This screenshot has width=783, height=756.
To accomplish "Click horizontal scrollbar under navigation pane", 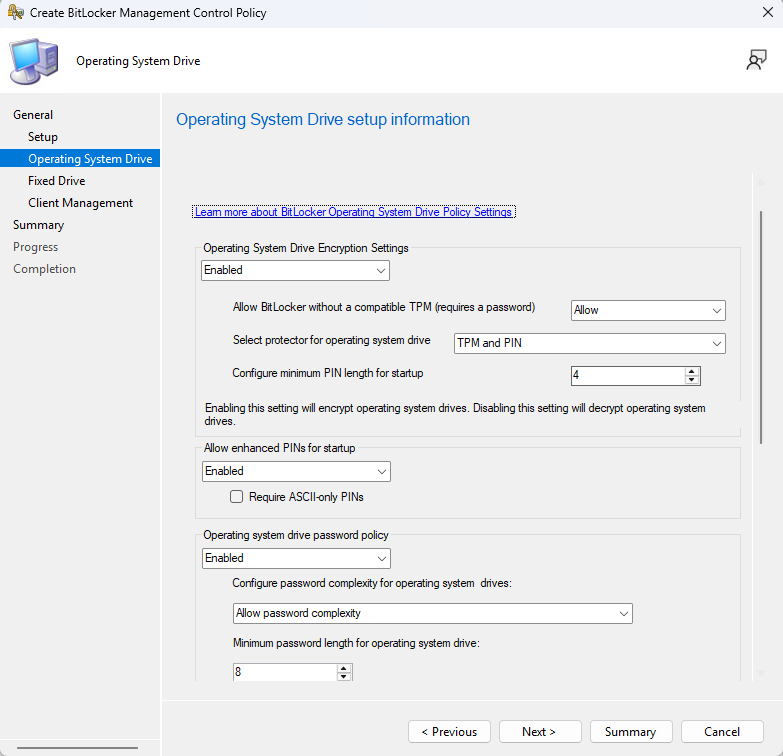I will coord(77,748).
